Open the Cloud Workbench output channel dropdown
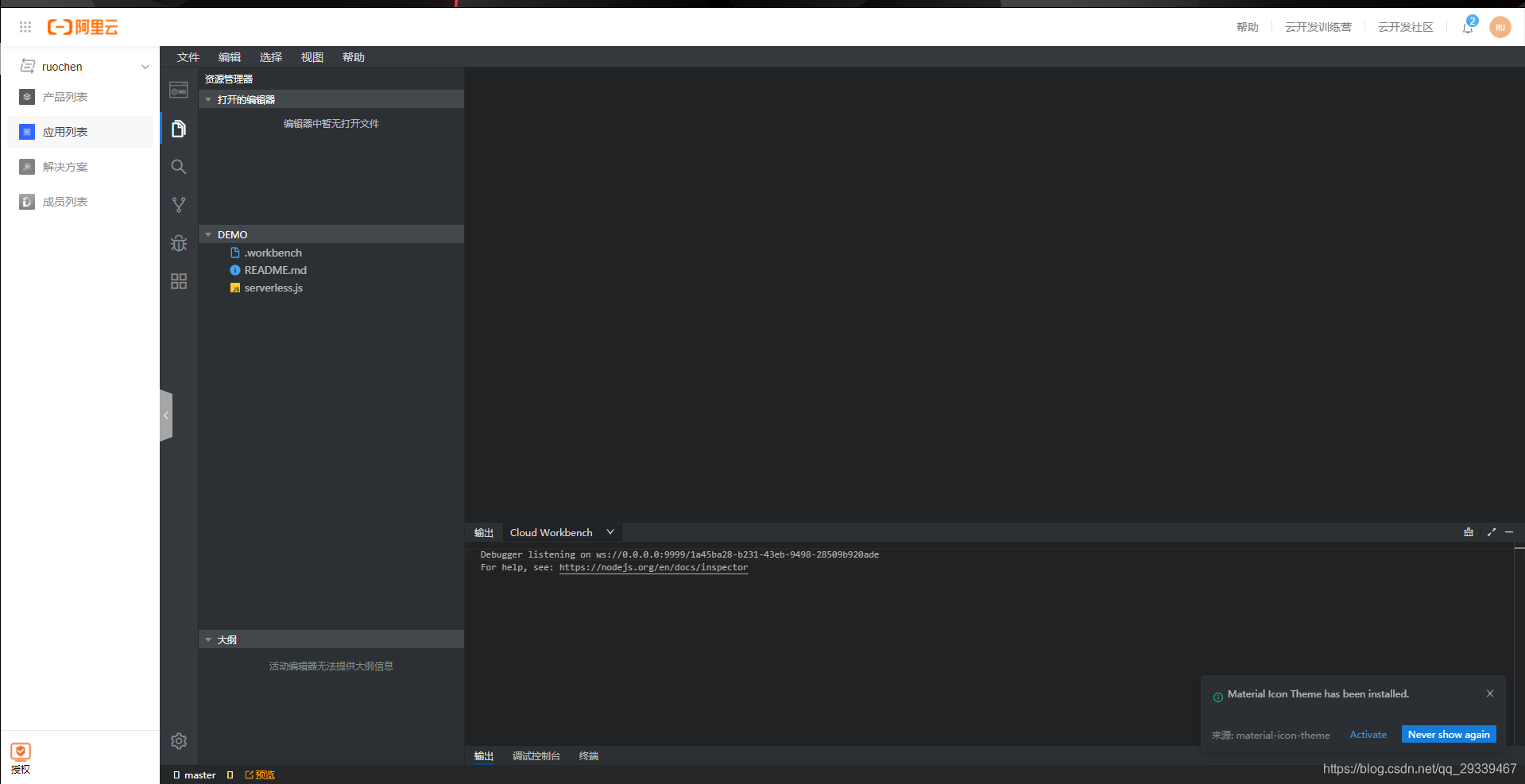Screen dimensions: 1525x784 tap(562, 532)
